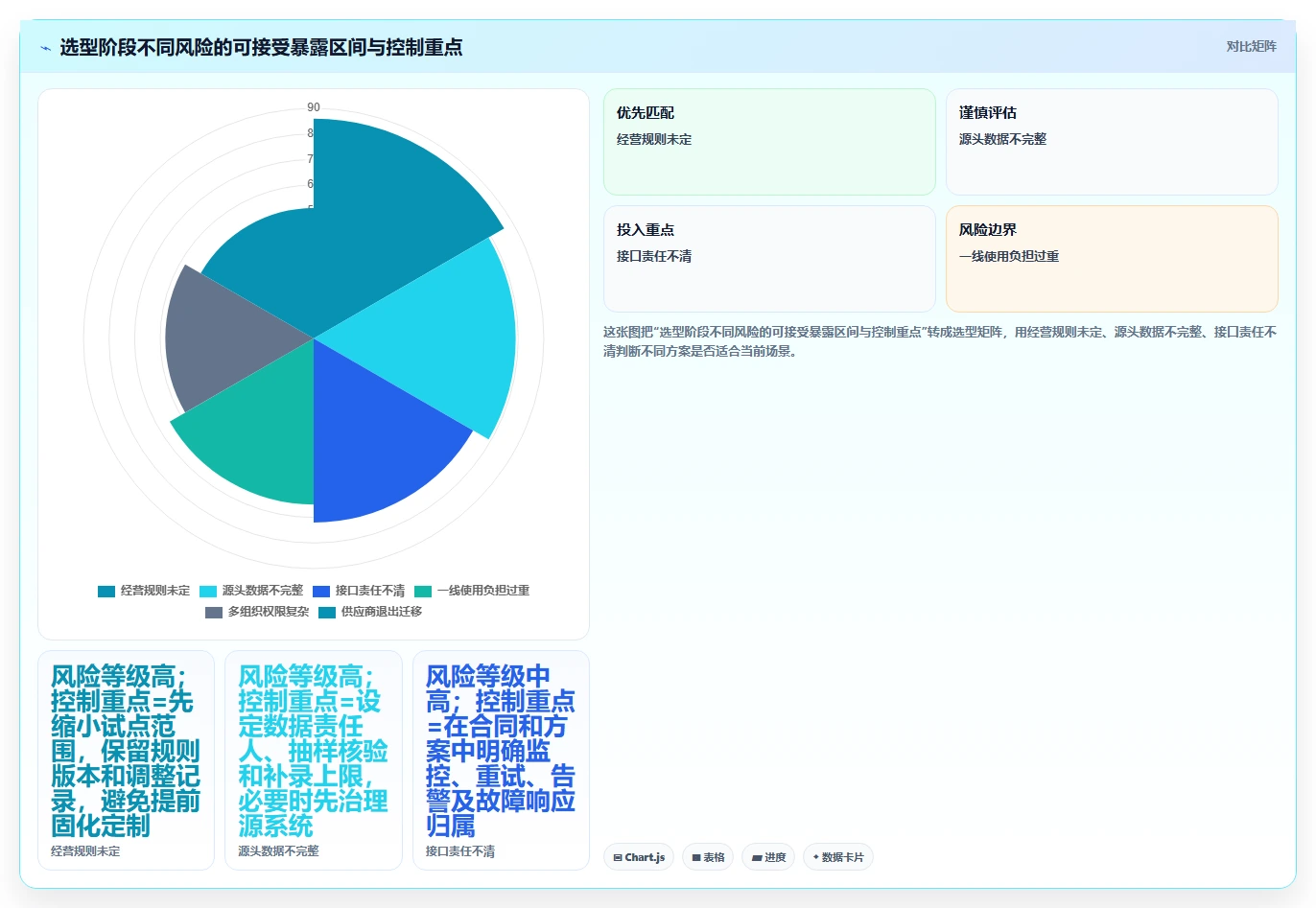This screenshot has width=1316, height=908.
Task: Click the 进度 tag
Action: coord(768,857)
